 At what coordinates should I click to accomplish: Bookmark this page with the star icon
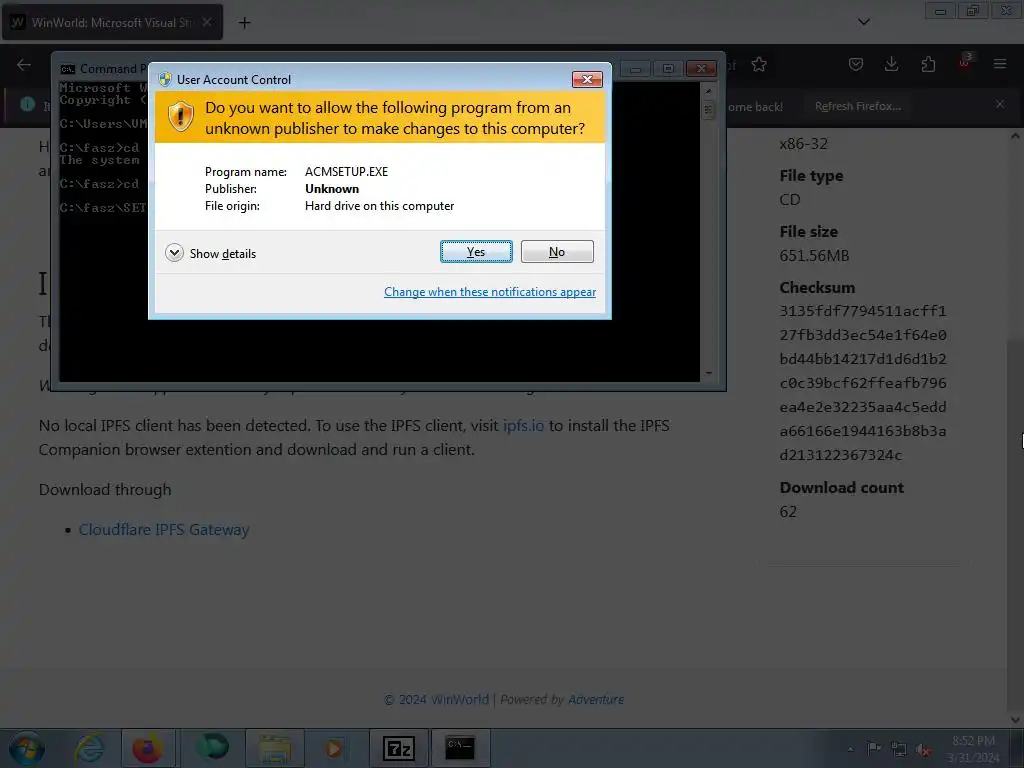759,65
